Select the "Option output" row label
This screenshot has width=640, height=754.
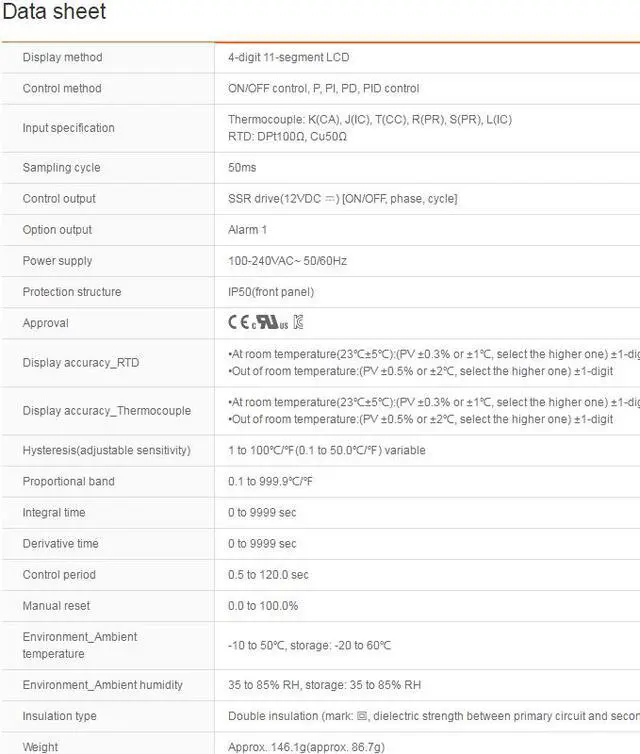coord(57,229)
